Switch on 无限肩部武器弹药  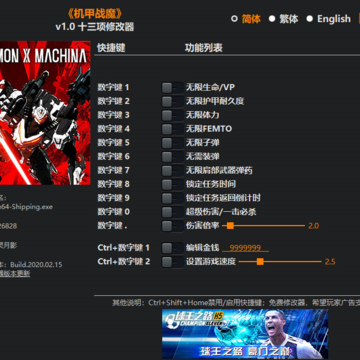tap(172, 171)
